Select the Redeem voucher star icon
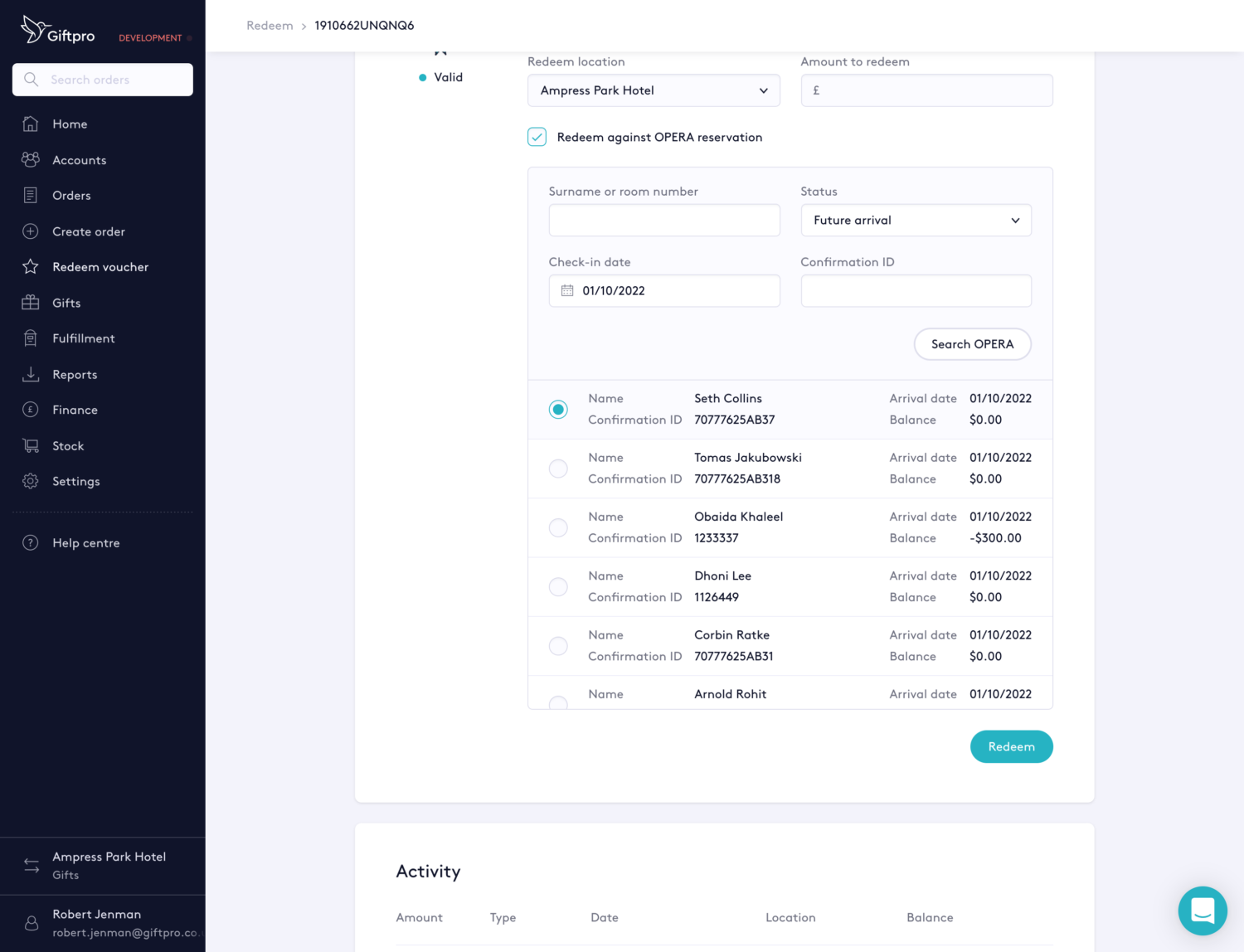This screenshot has height=952, width=1244. [x=31, y=266]
